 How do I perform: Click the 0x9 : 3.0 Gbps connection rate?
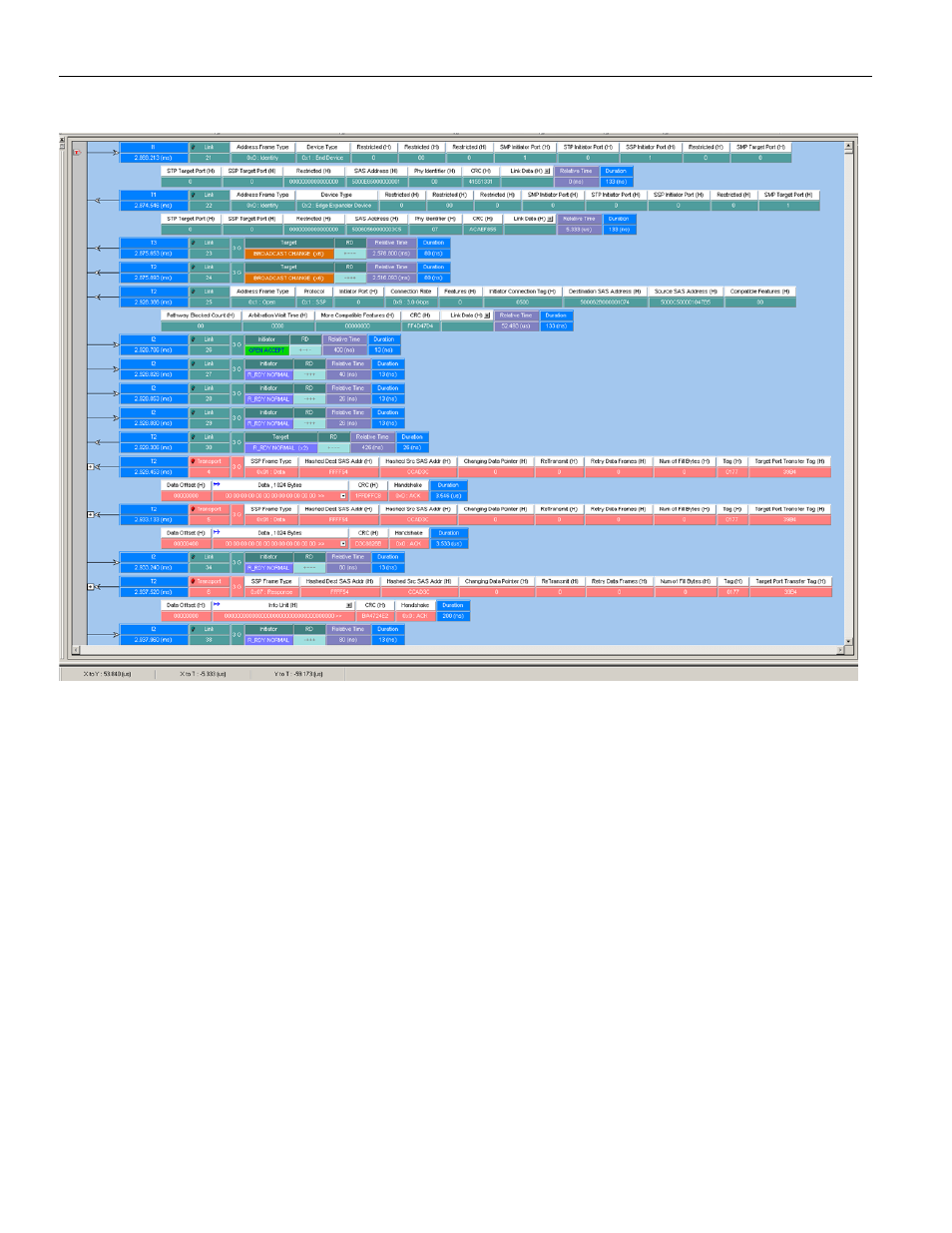click(411, 302)
